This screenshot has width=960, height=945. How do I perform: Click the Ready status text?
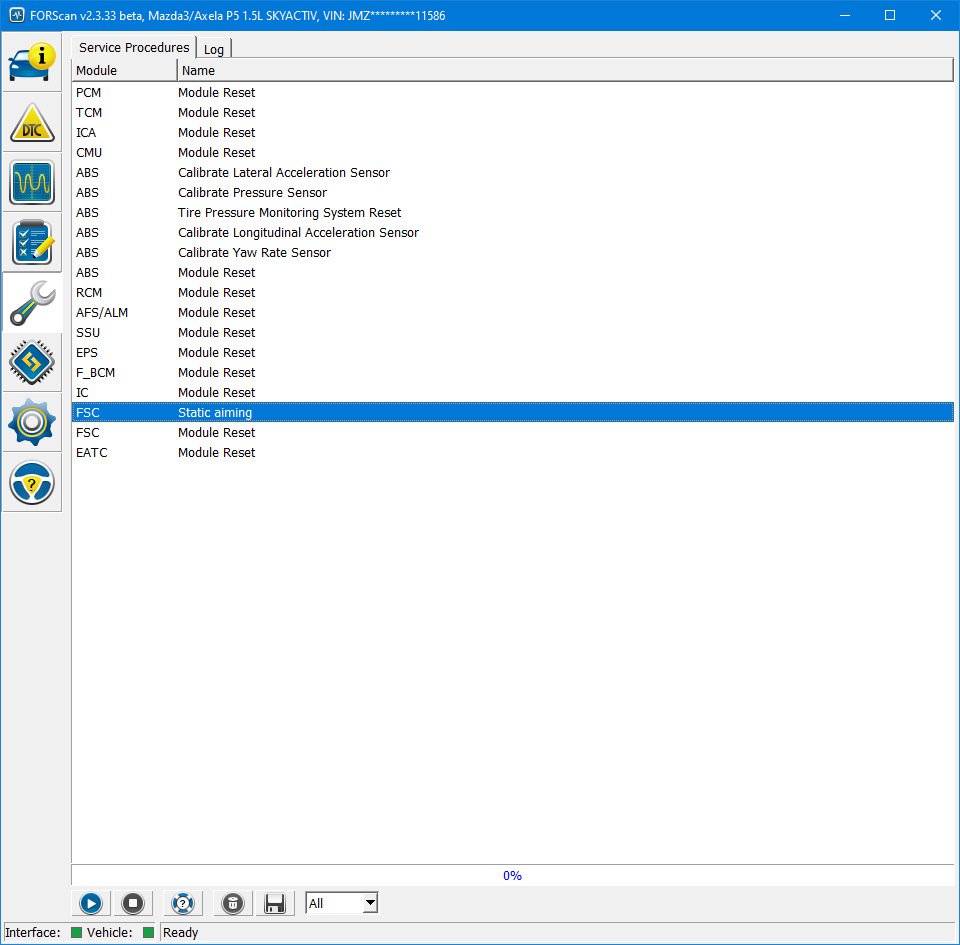[181, 932]
